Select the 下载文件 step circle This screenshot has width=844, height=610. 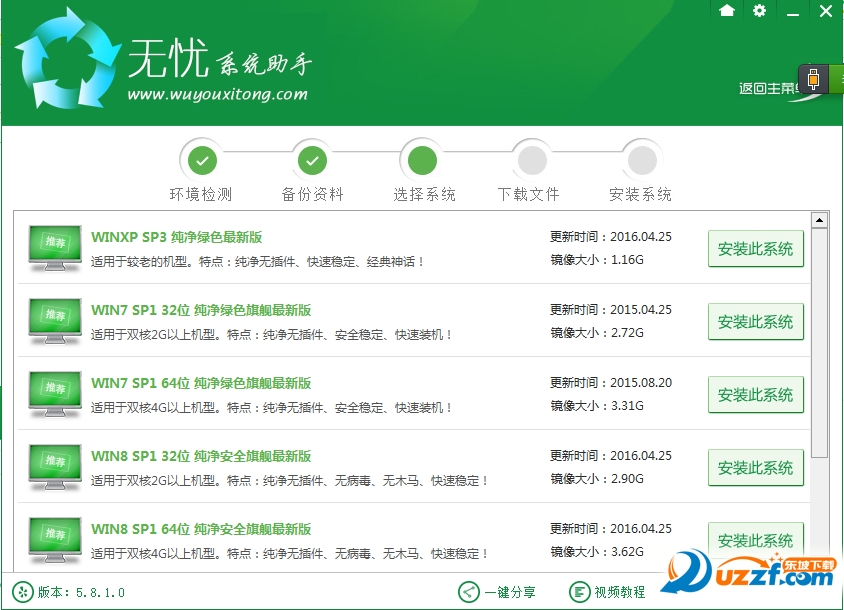click(x=531, y=160)
